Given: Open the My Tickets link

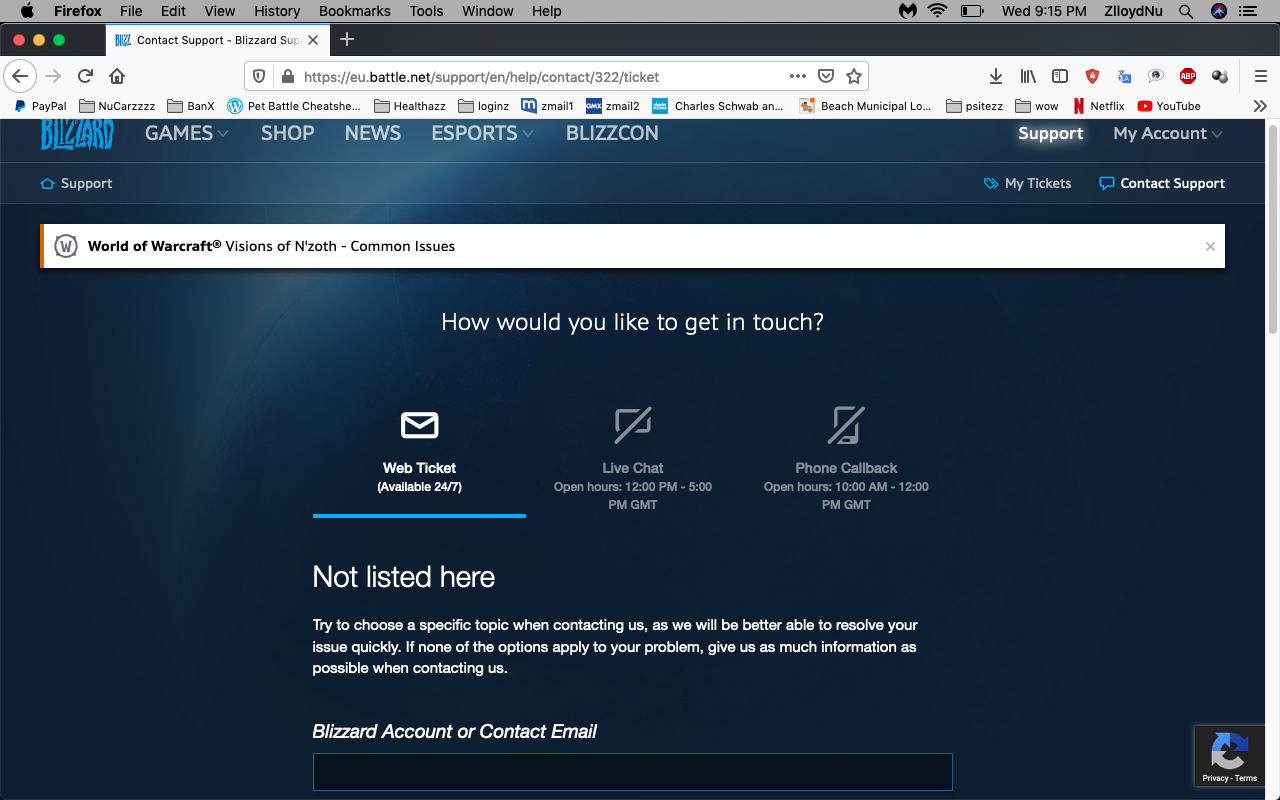Looking at the screenshot, I should tap(1027, 183).
